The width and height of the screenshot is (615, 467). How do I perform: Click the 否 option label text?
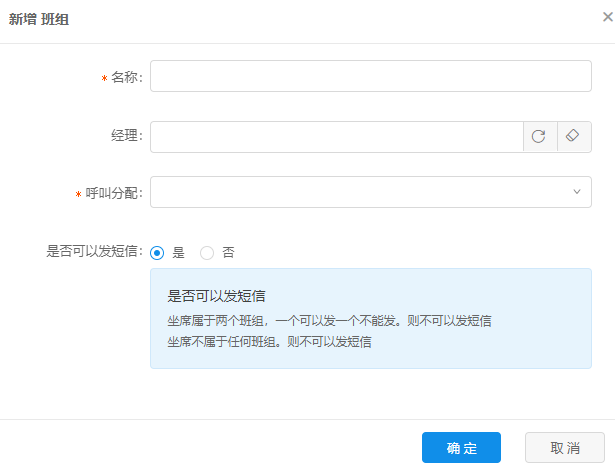(228, 253)
